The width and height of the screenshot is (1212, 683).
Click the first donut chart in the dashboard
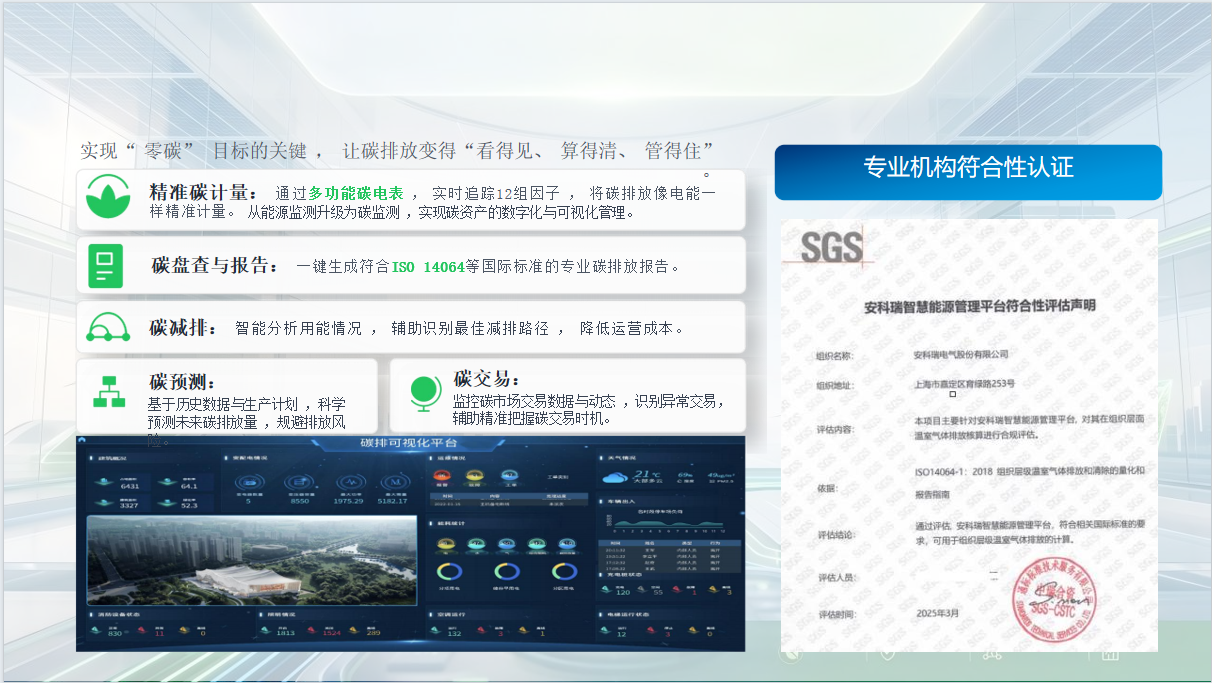[x=450, y=572]
